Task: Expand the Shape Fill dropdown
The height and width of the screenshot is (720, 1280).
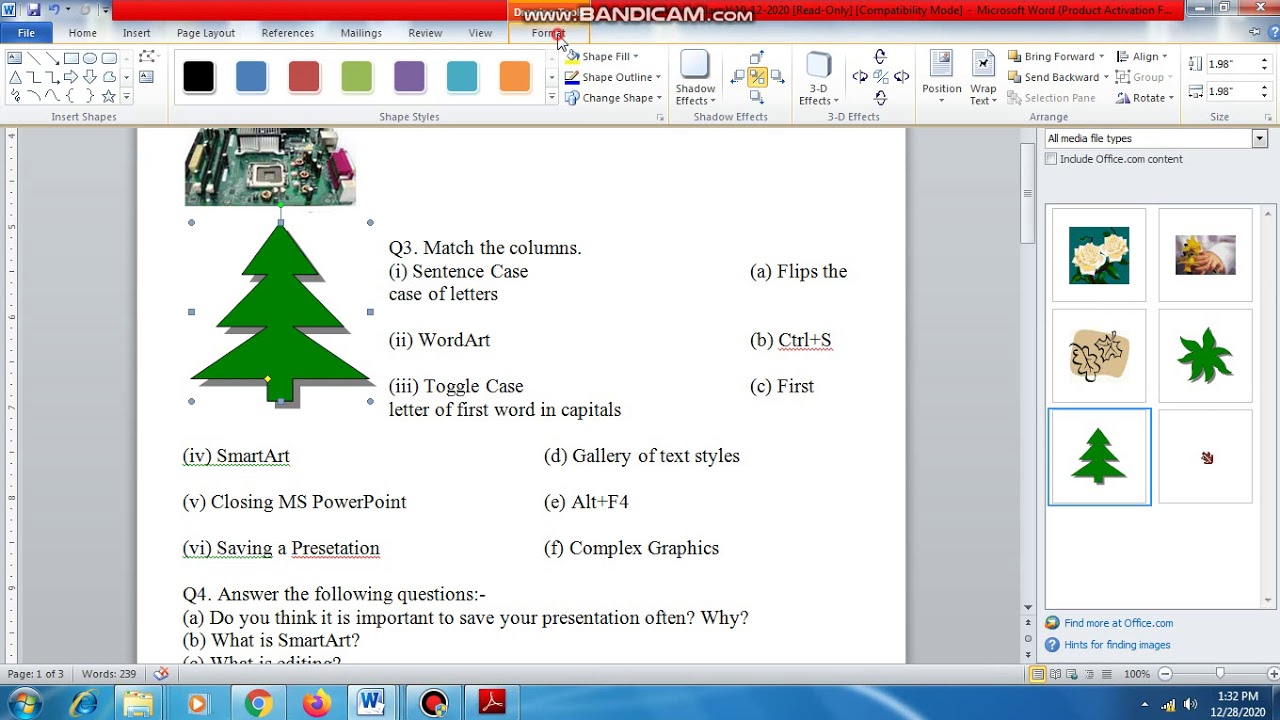Action: tap(635, 57)
